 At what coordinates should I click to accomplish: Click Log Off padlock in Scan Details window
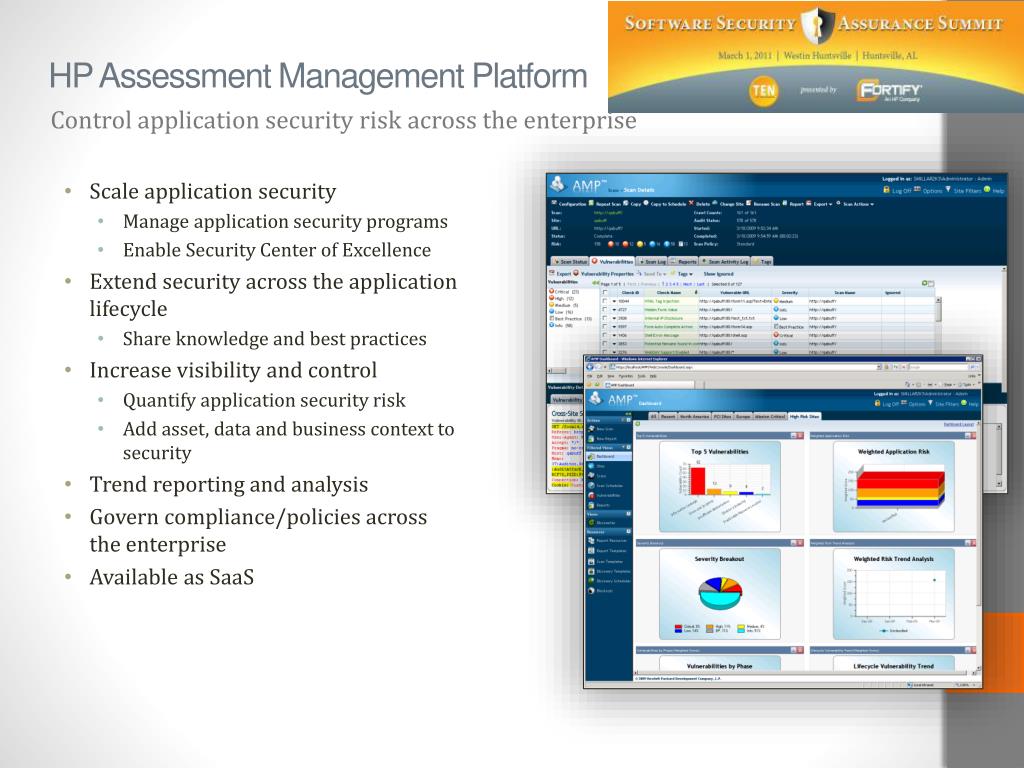pyautogui.click(x=887, y=189)
